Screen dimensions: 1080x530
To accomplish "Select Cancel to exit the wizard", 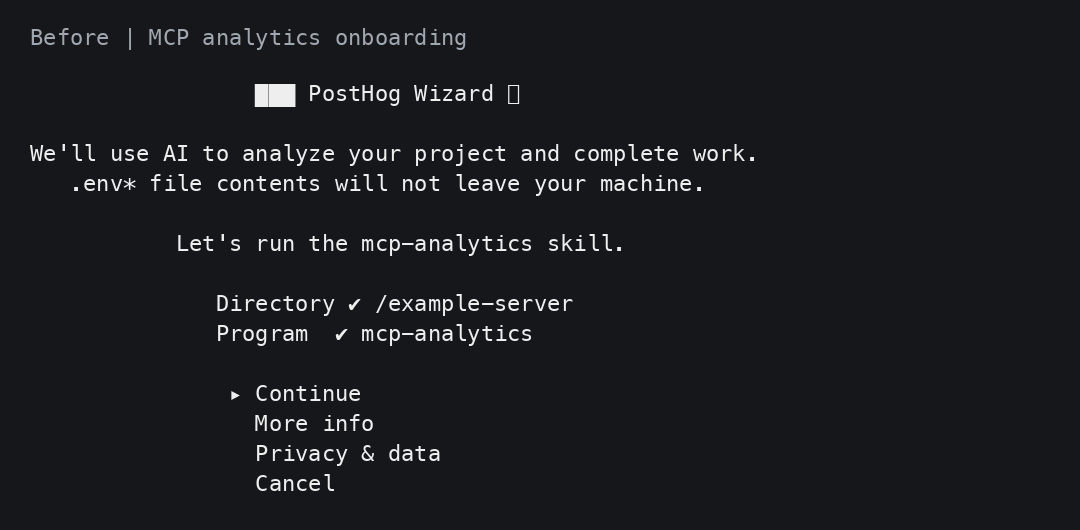I will coord(295,483).
